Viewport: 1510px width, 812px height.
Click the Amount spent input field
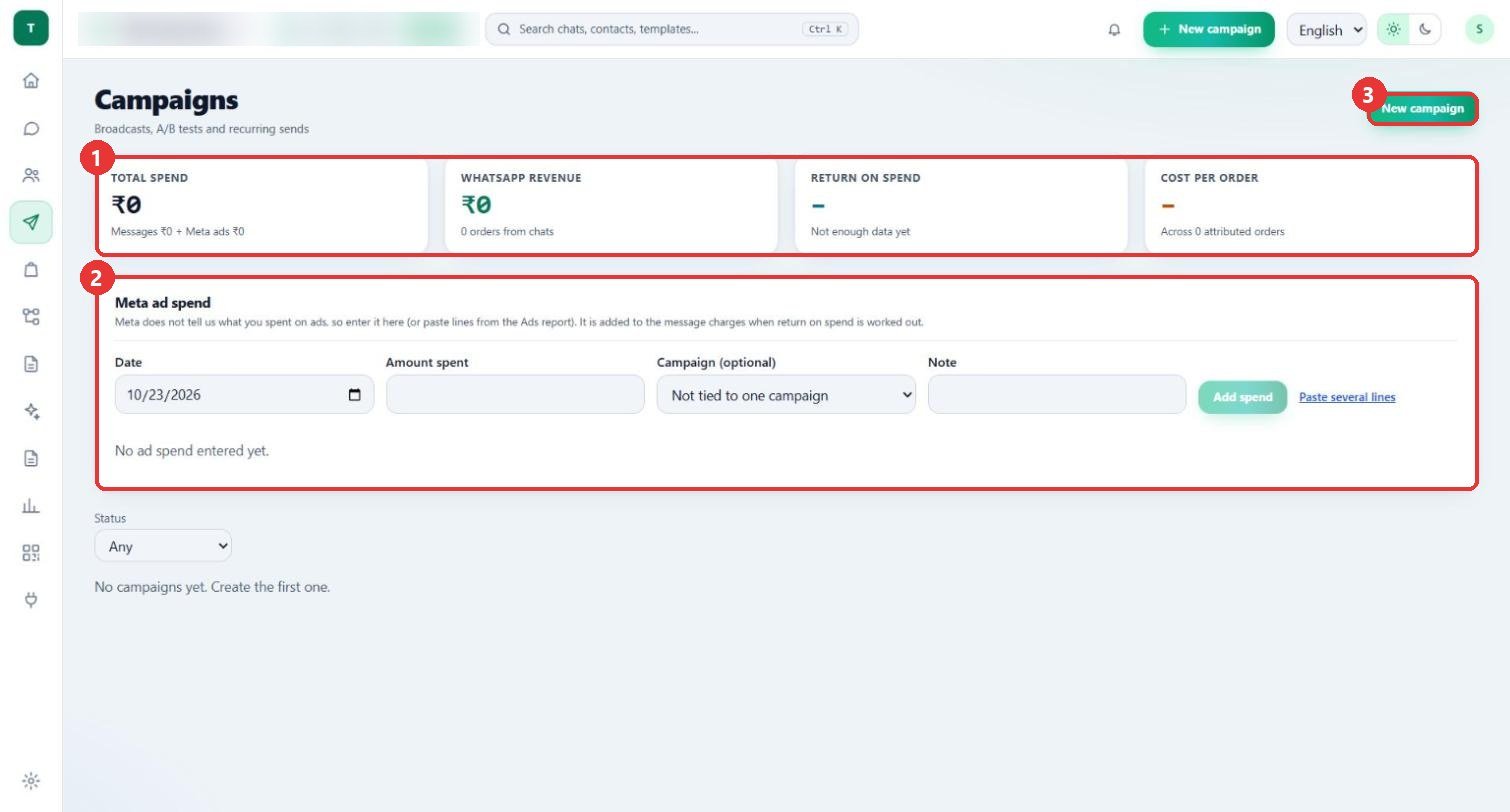(515, 395)
